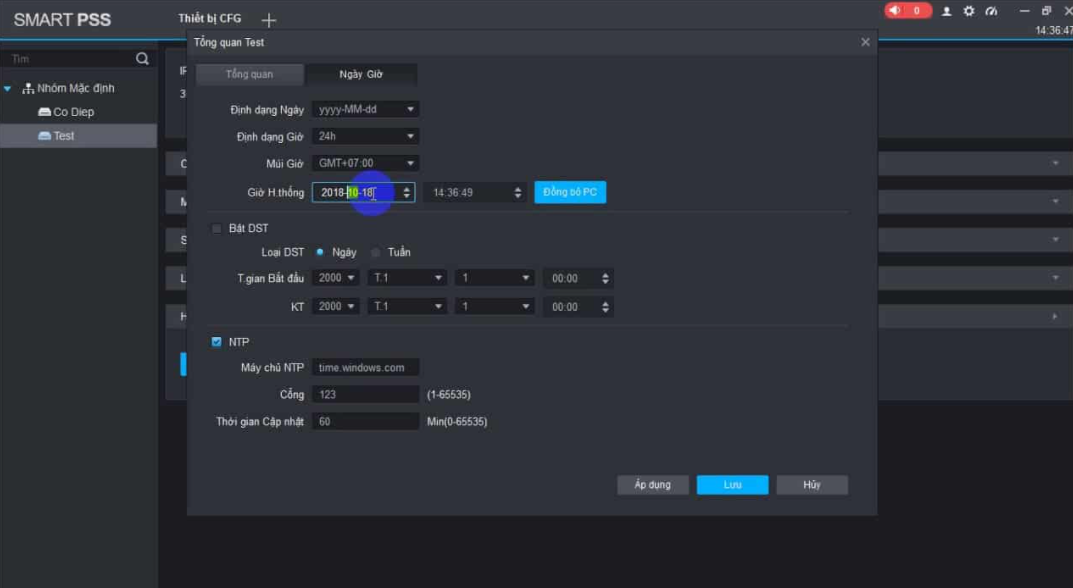Click the Đồng bộ PC button
The height and width of the screenshot is (588, 1073).
(570, 192)
